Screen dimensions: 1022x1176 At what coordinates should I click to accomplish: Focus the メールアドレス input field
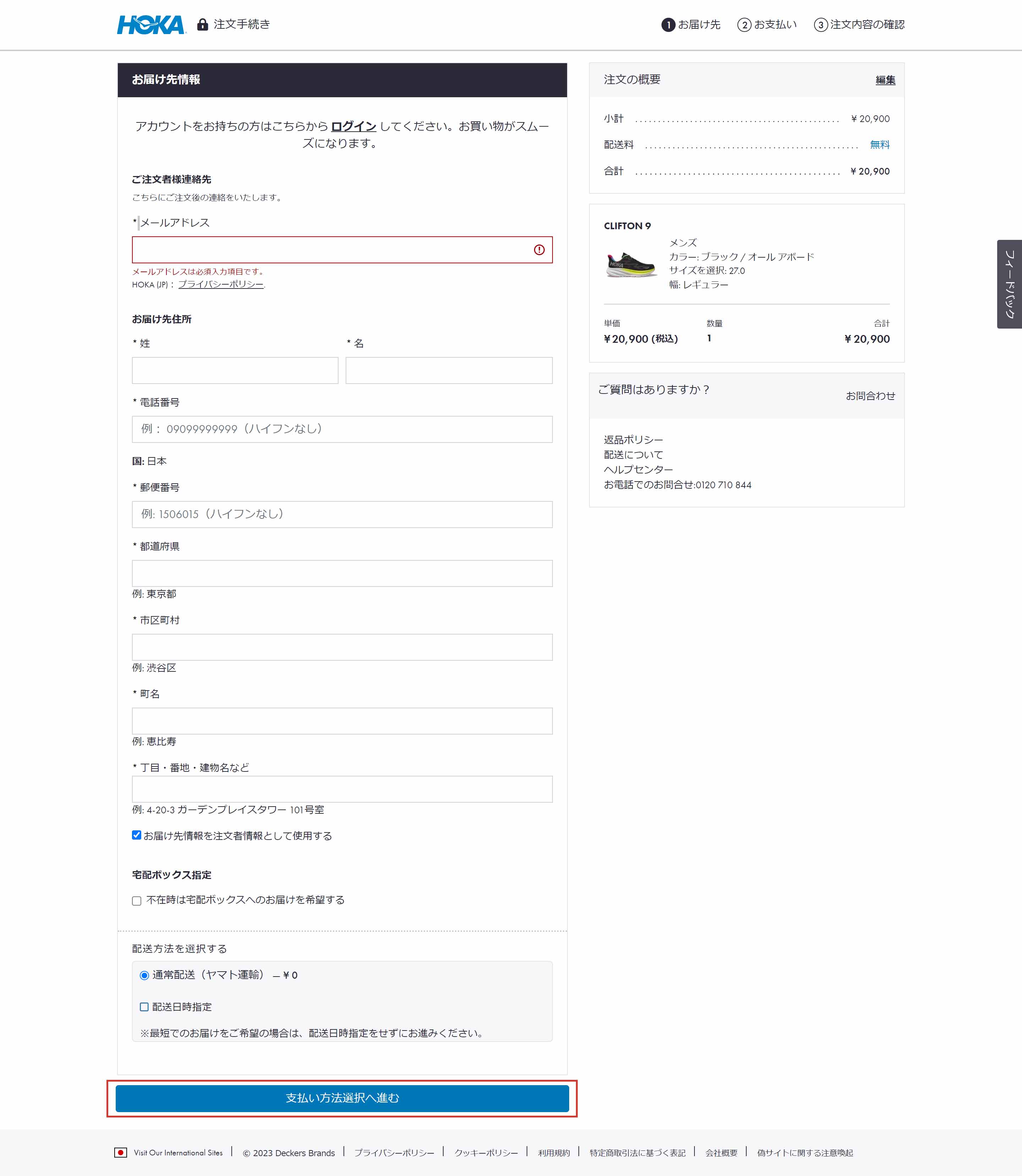point(342,250)
